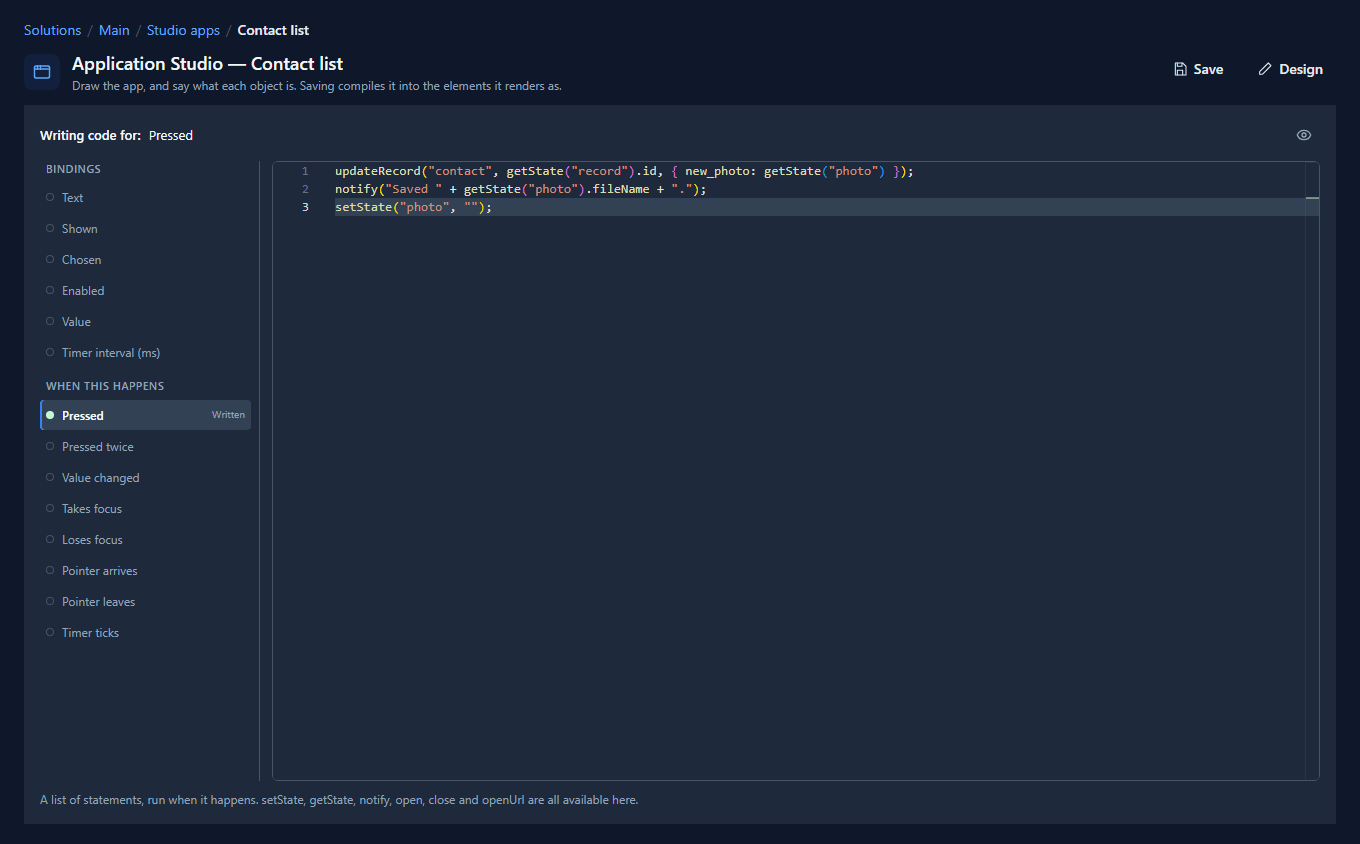1360x844 pixels.
Task: Click the Written status badge
Action: [x=228, y=415]
